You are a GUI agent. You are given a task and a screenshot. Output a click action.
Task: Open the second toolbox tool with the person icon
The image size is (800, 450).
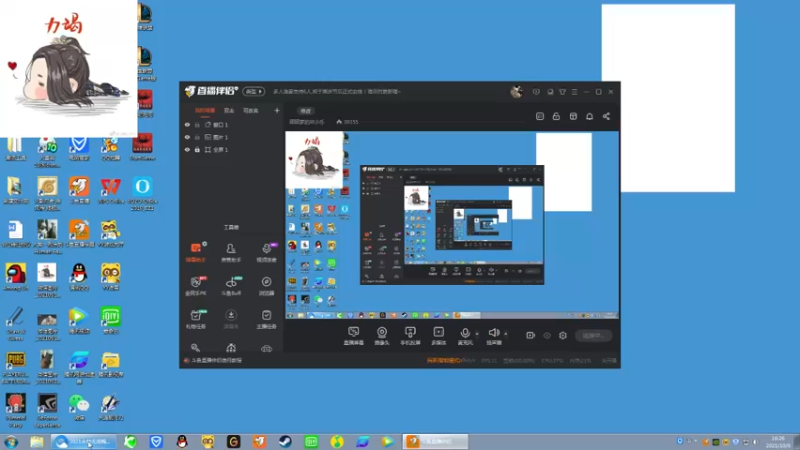pos(231,253)
